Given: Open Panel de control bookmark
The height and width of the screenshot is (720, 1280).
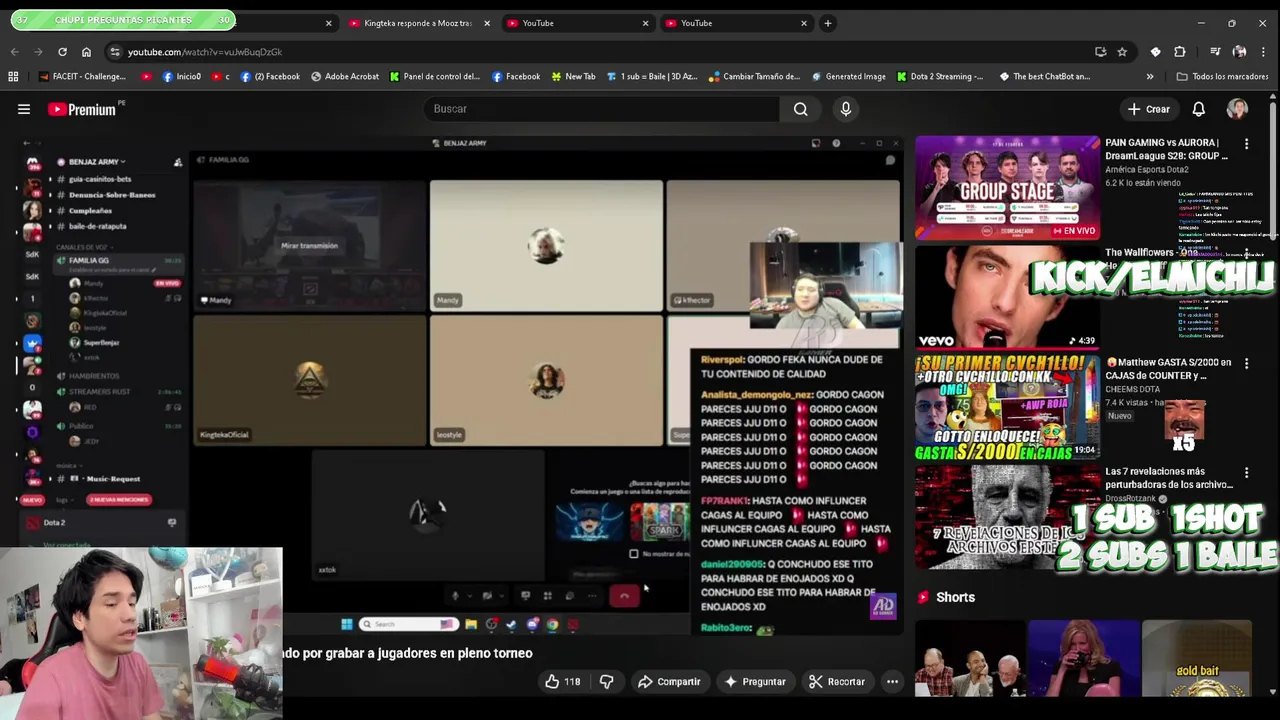Looking at the screenshot, I should click(x=435, y=76).
